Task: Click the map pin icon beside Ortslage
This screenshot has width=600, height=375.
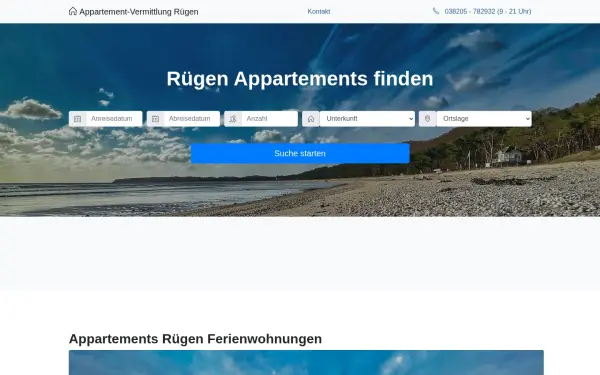Action: coord(428,119)
